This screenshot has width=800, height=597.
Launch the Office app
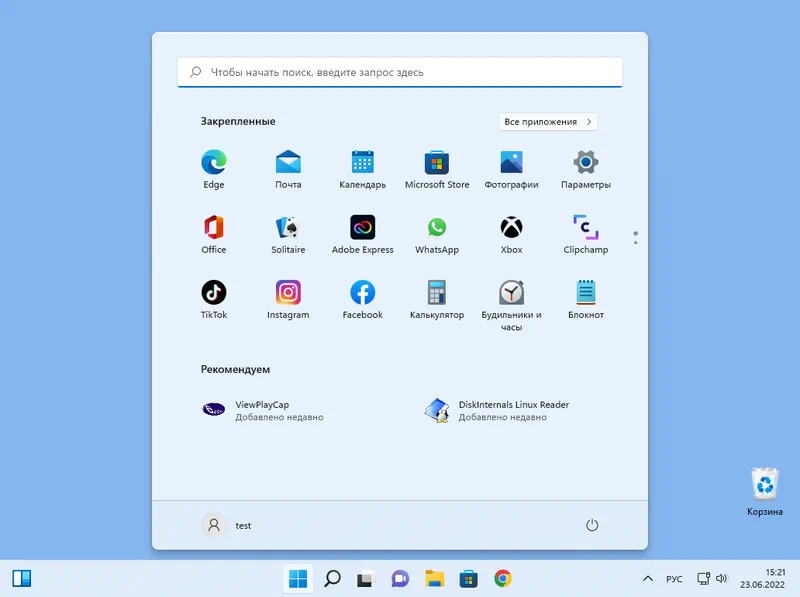(214, 235)
